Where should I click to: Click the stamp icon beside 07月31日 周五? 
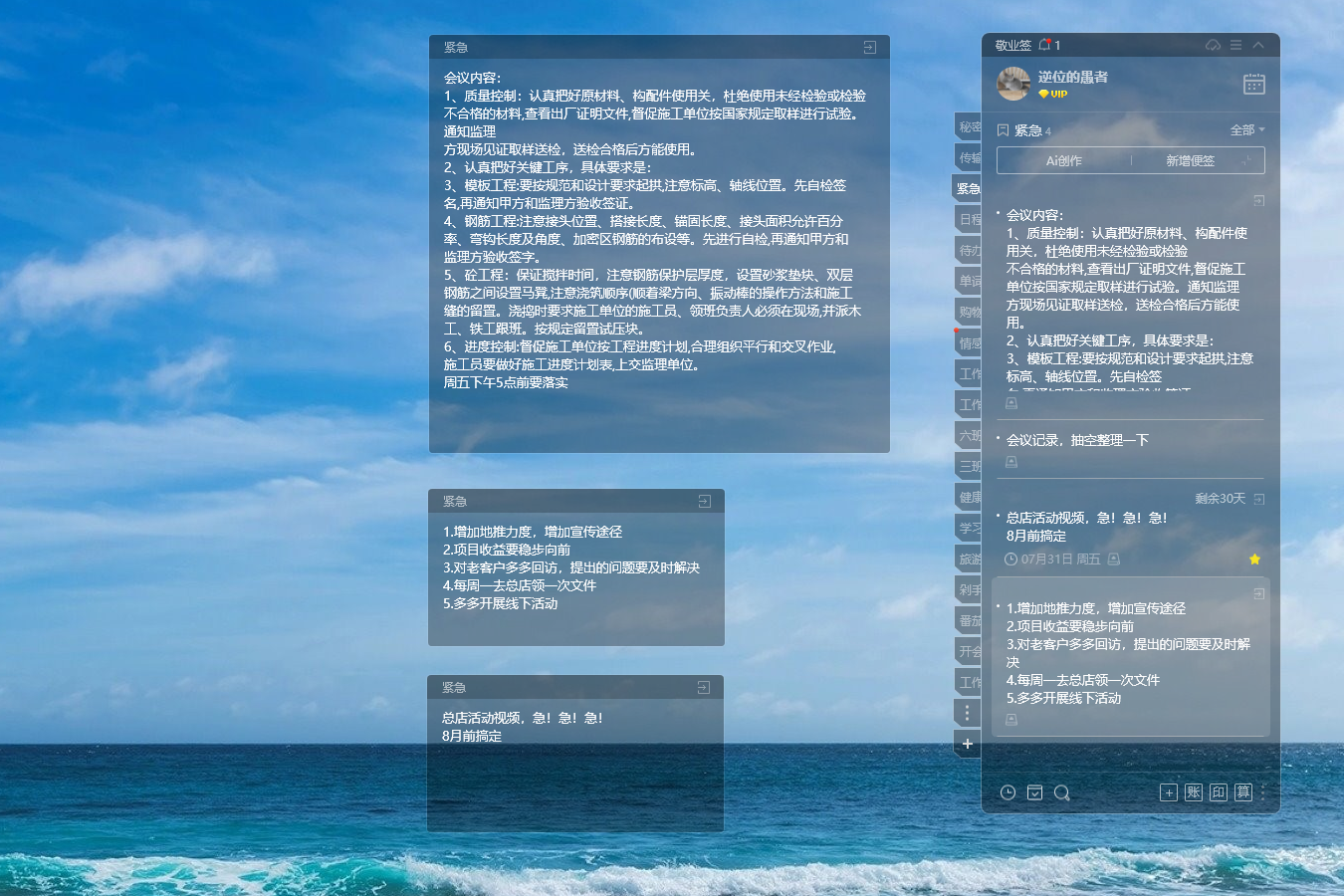pos(1114,560)
